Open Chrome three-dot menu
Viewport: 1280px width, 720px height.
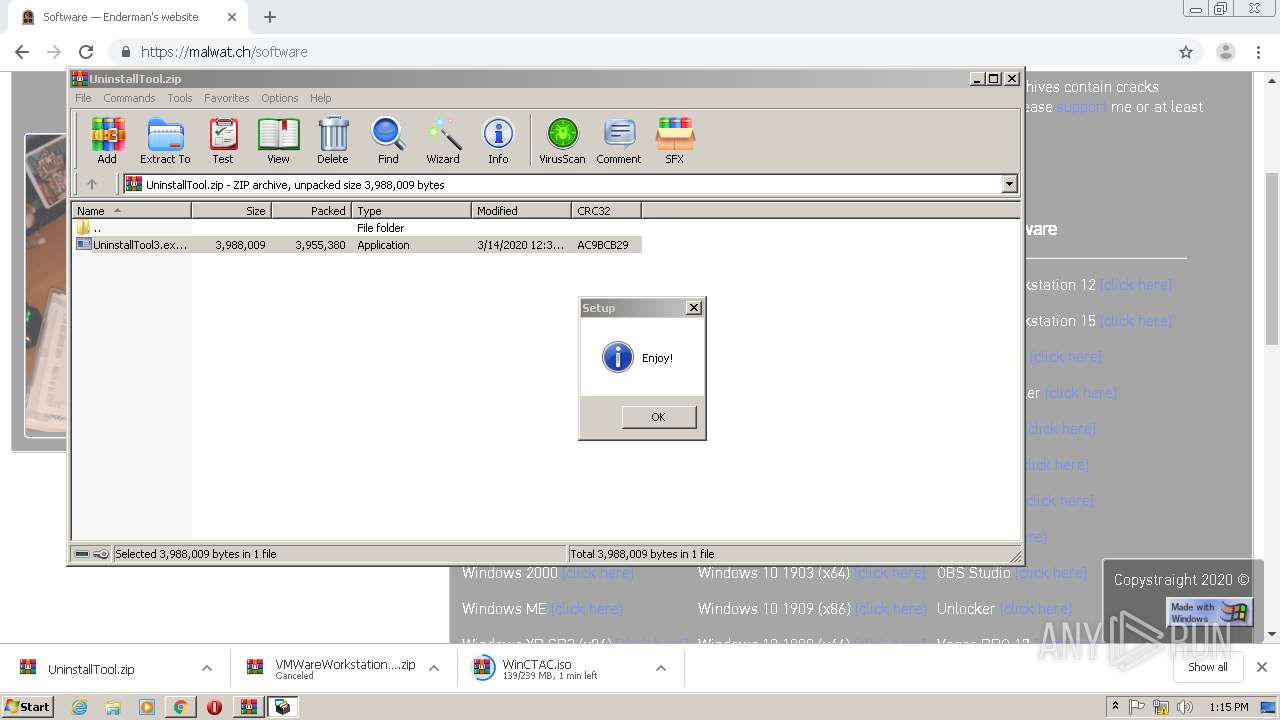[1258, 52]
